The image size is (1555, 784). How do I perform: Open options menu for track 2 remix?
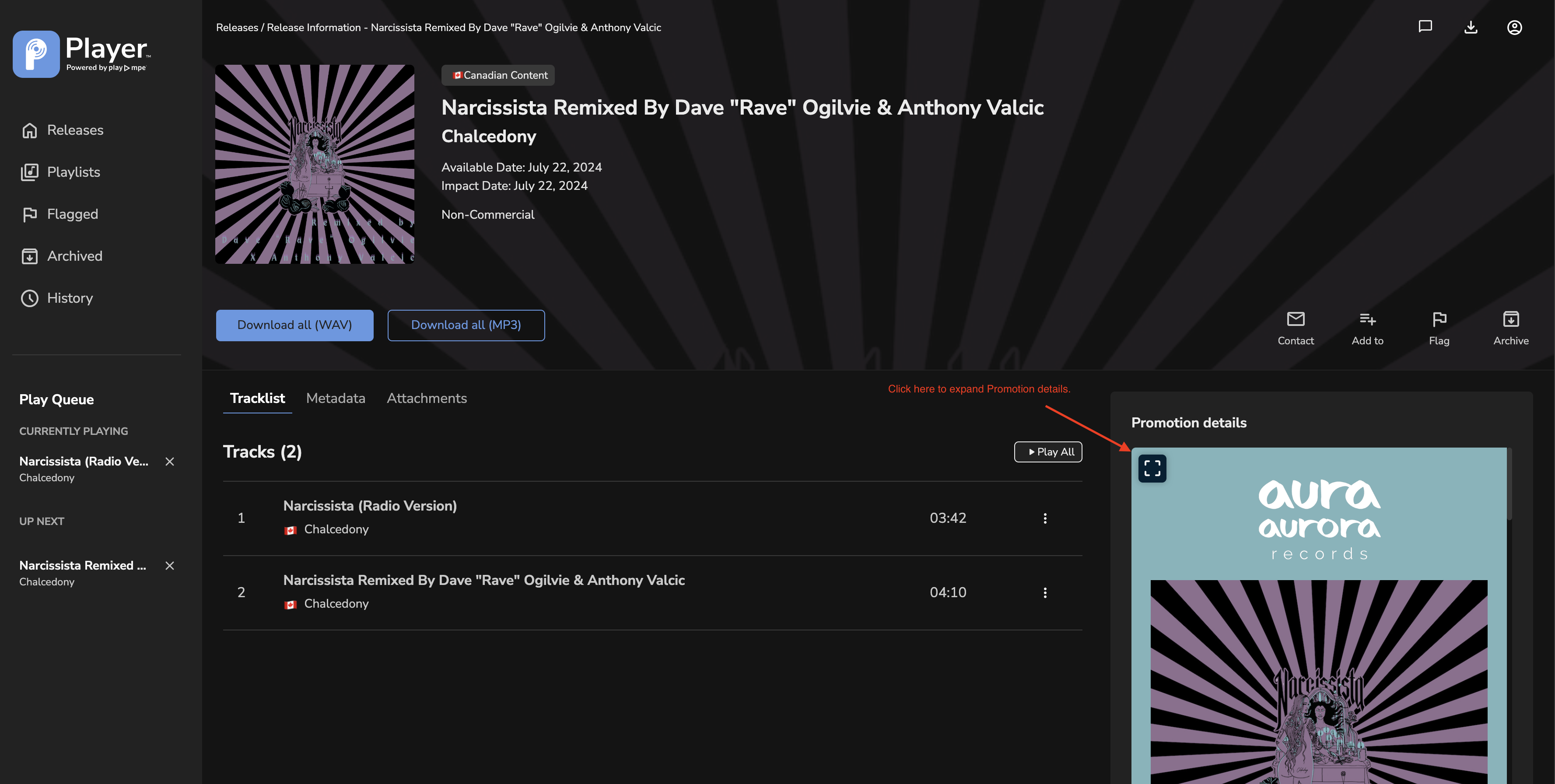click(1045, 593)
